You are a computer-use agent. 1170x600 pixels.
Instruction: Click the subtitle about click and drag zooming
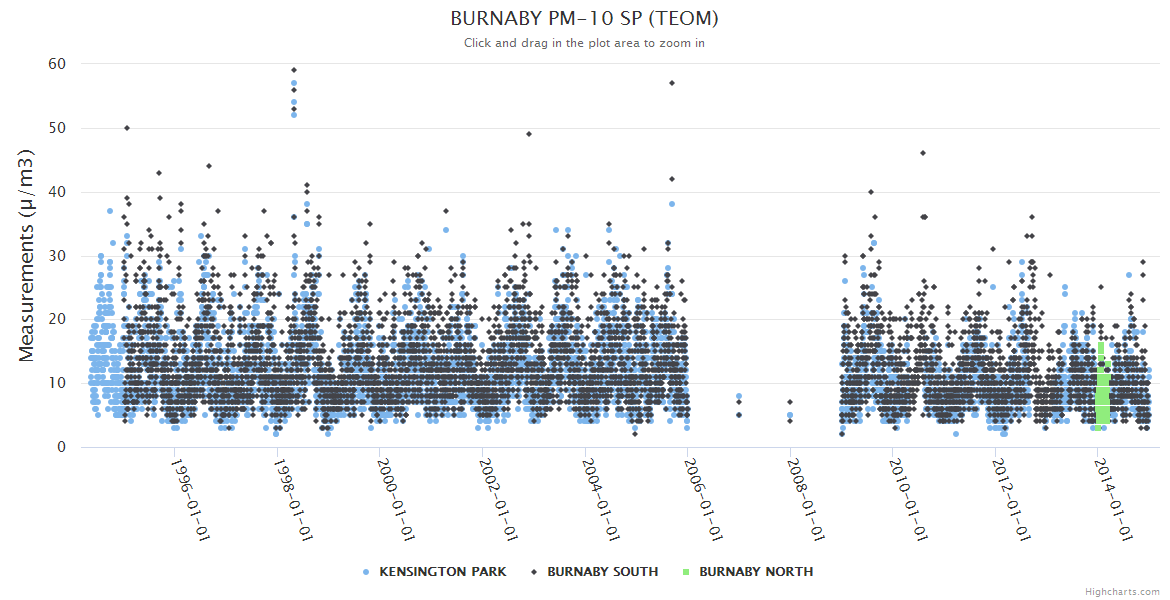[x=584, y=43]
